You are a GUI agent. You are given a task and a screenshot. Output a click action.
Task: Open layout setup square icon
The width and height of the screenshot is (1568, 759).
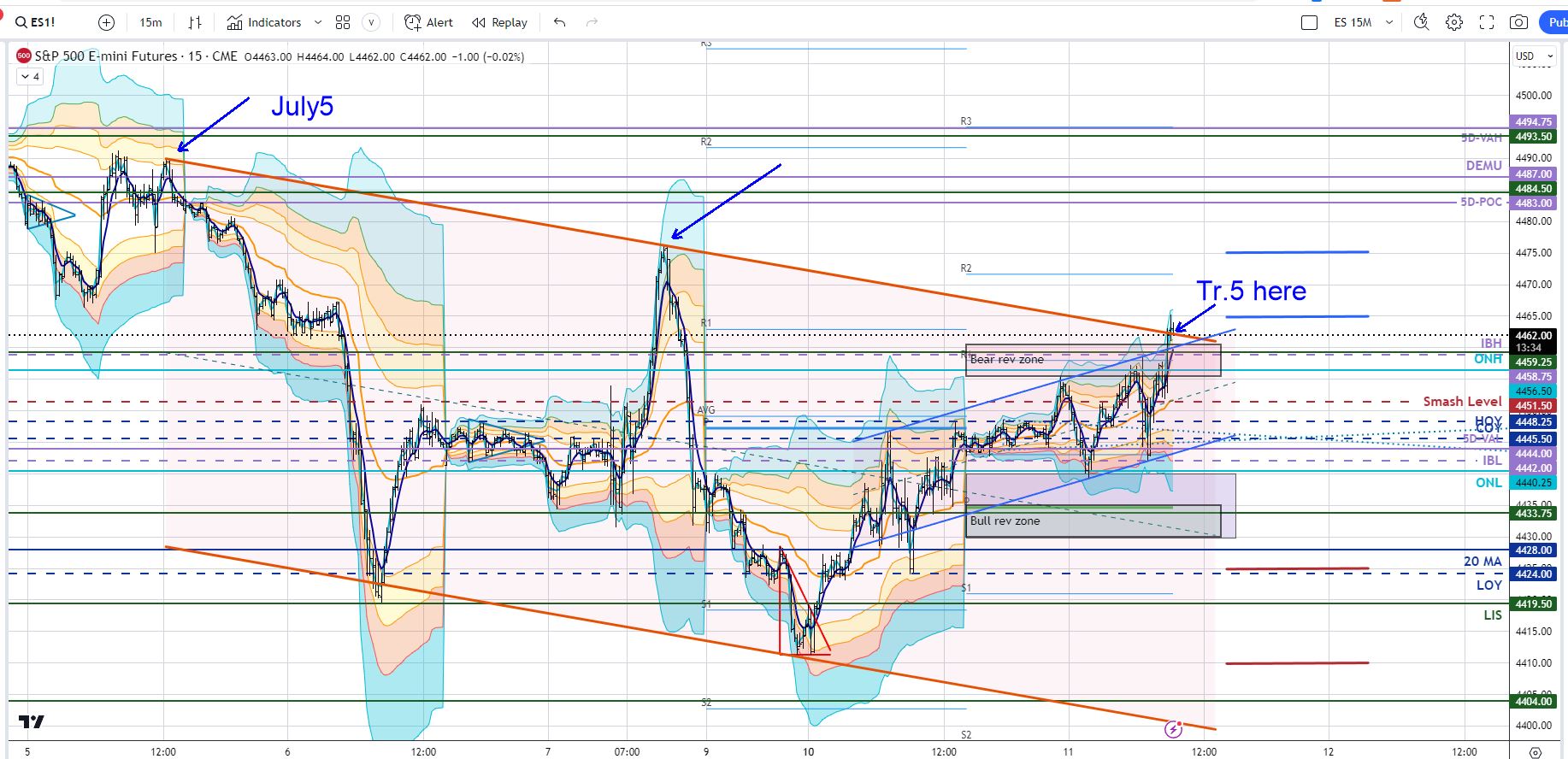(1309, 22)
